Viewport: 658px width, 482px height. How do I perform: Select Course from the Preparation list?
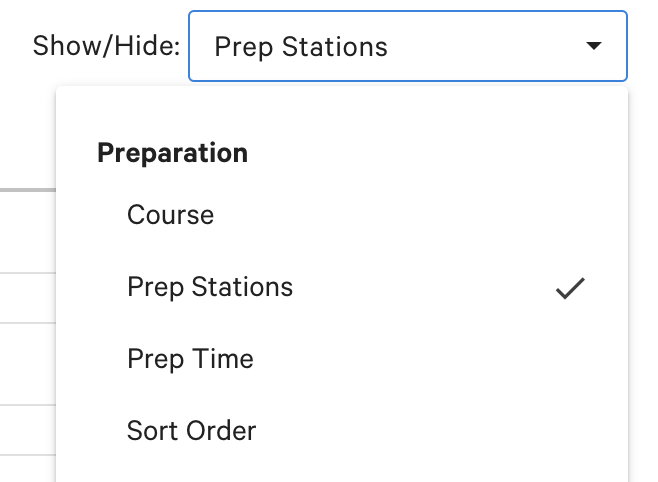(170, 215)
